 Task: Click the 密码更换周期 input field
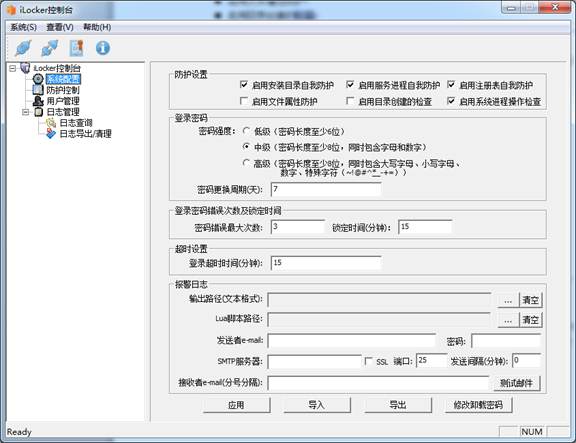click(x=326, y=190)
